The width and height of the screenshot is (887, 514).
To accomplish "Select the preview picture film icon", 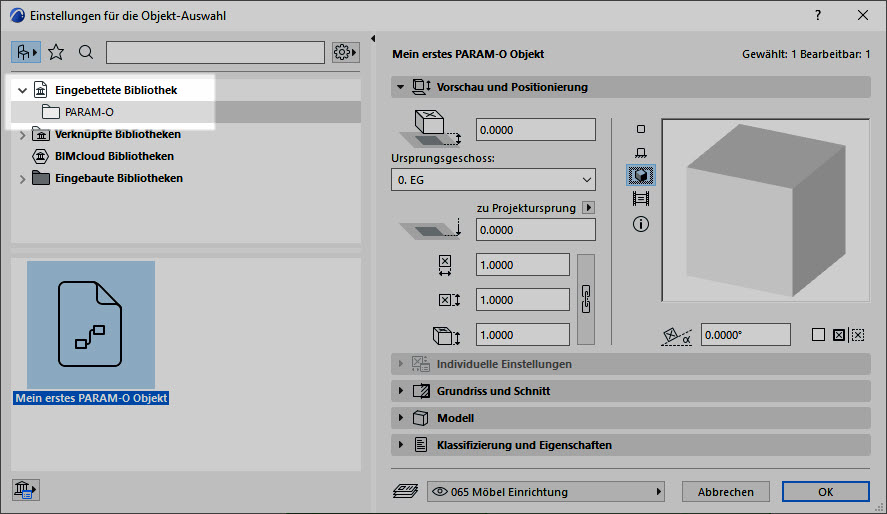I will point(641,198).
